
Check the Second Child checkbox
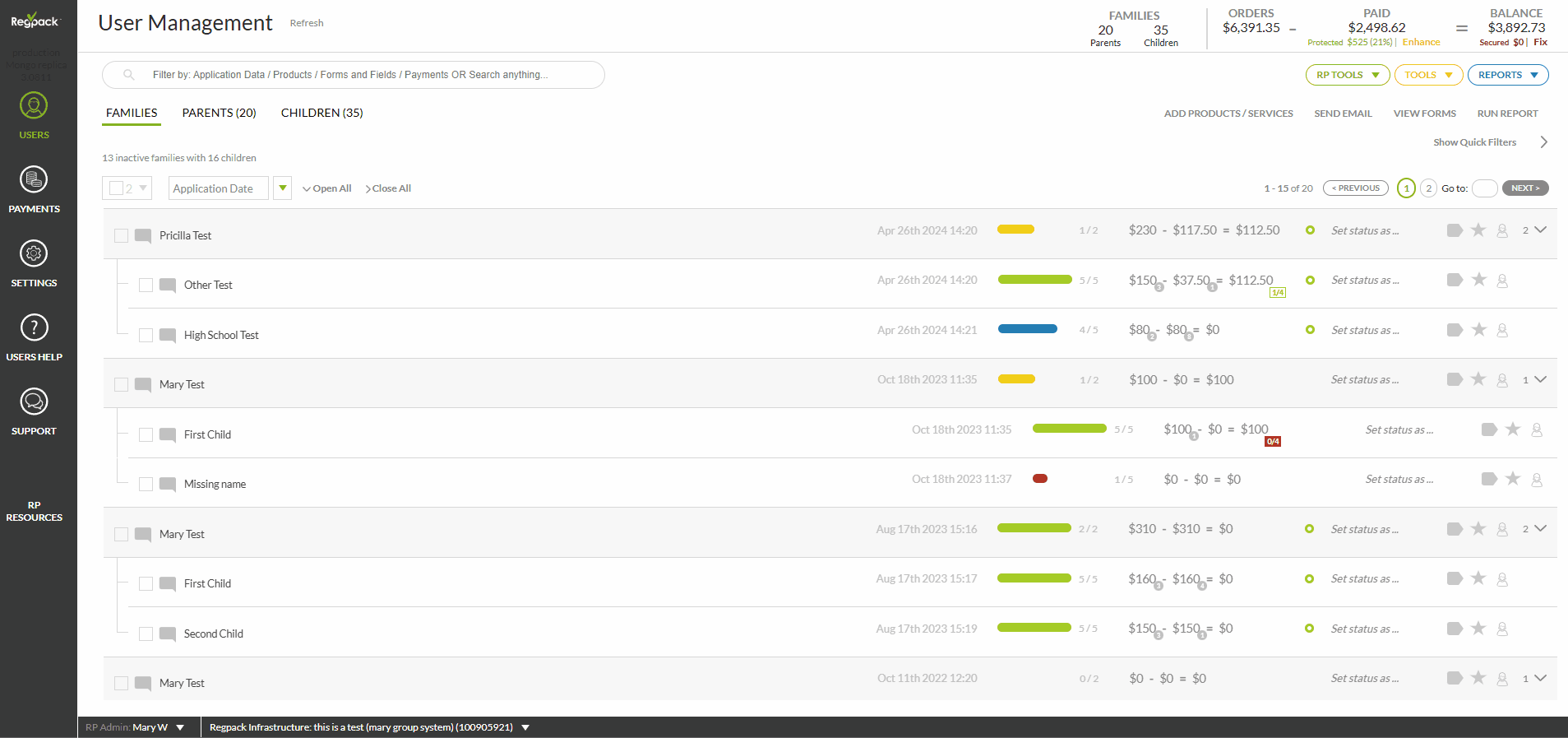click(x=146, y=634)
